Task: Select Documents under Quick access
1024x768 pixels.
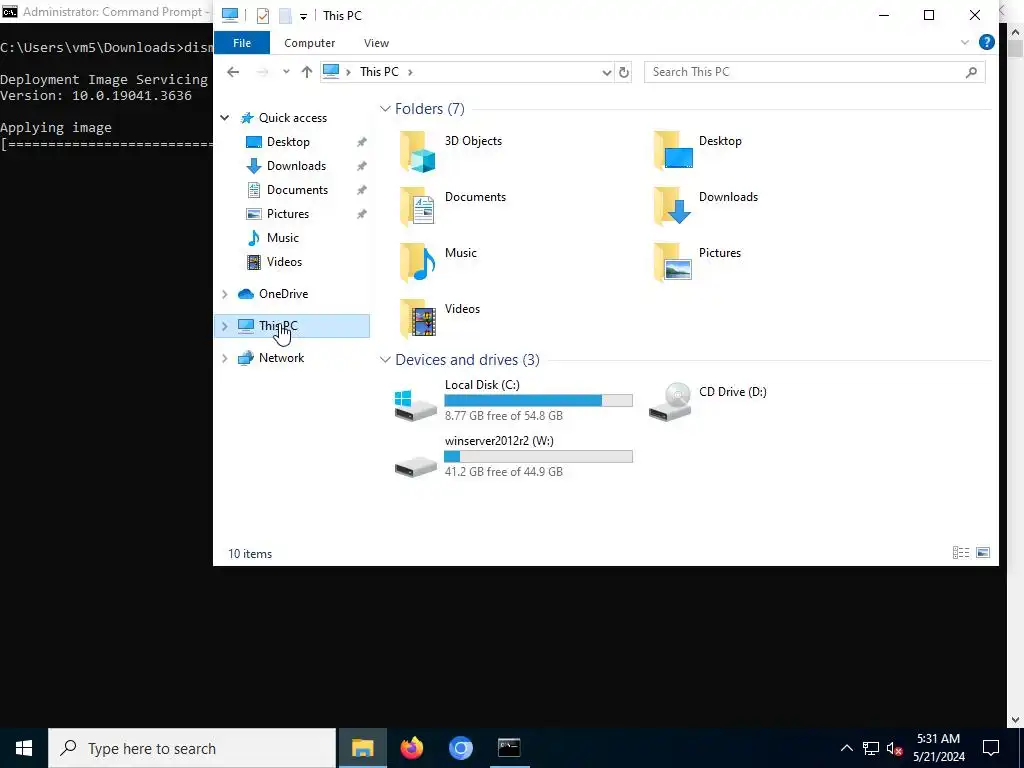Action: coord(297,190)
